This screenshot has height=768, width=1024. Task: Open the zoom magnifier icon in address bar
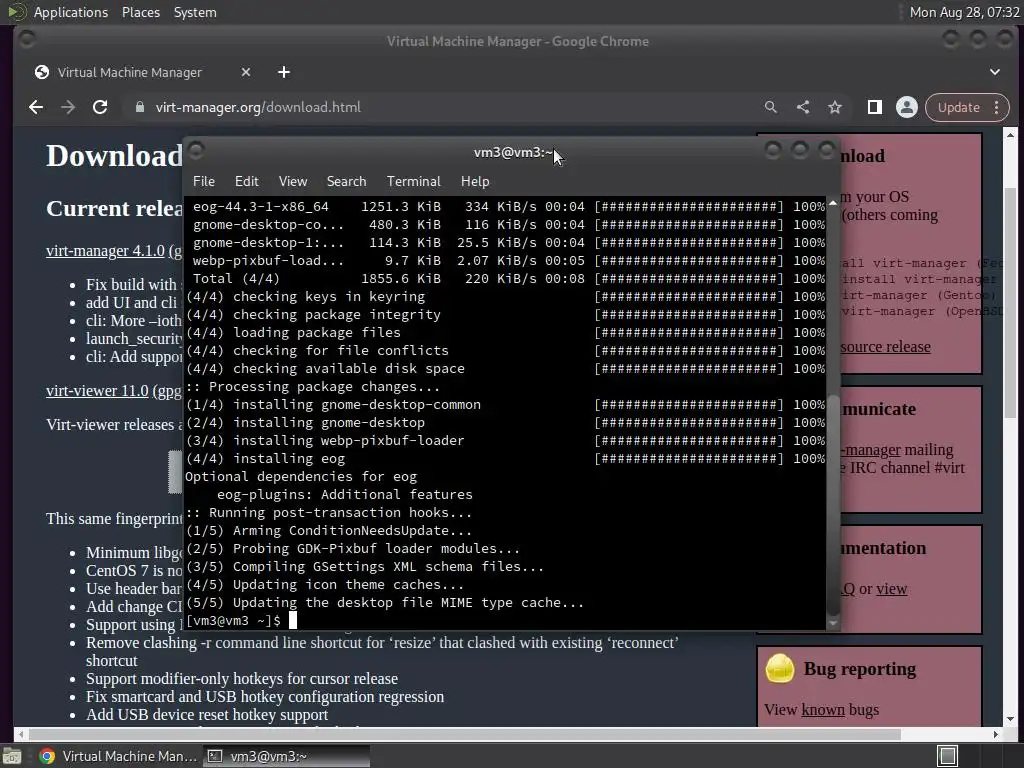point(771,107)
